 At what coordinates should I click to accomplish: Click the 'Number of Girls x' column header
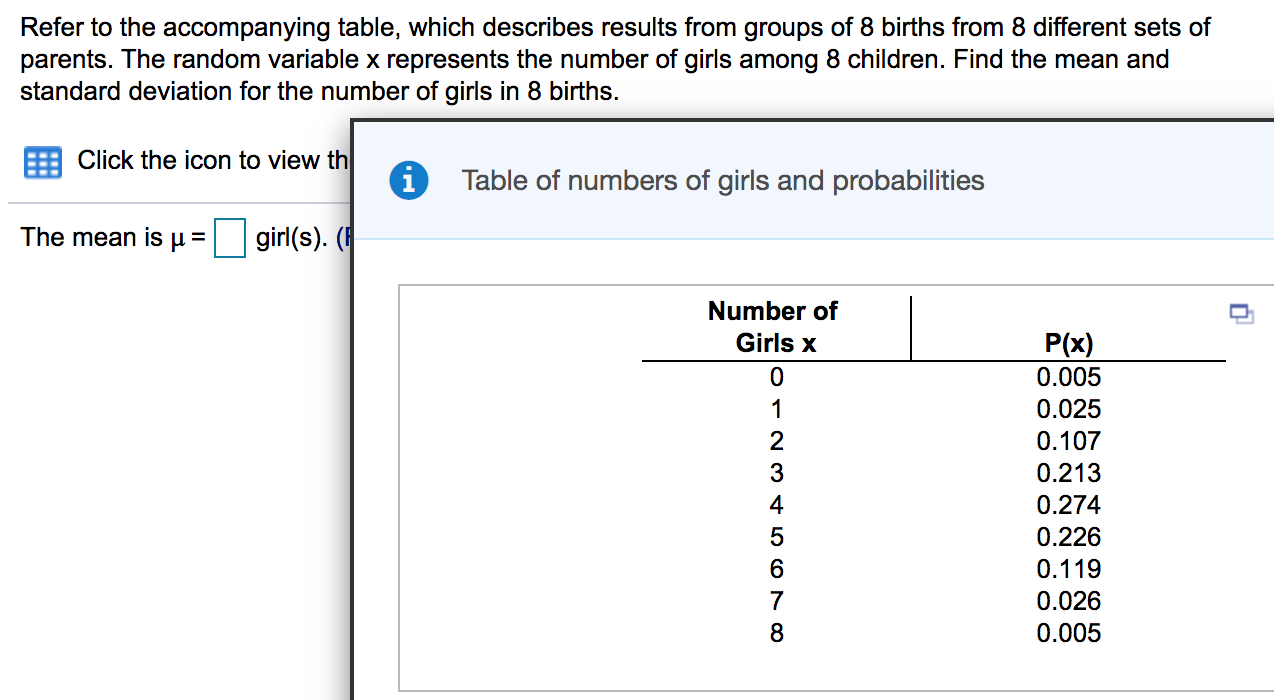click(773, 326)
